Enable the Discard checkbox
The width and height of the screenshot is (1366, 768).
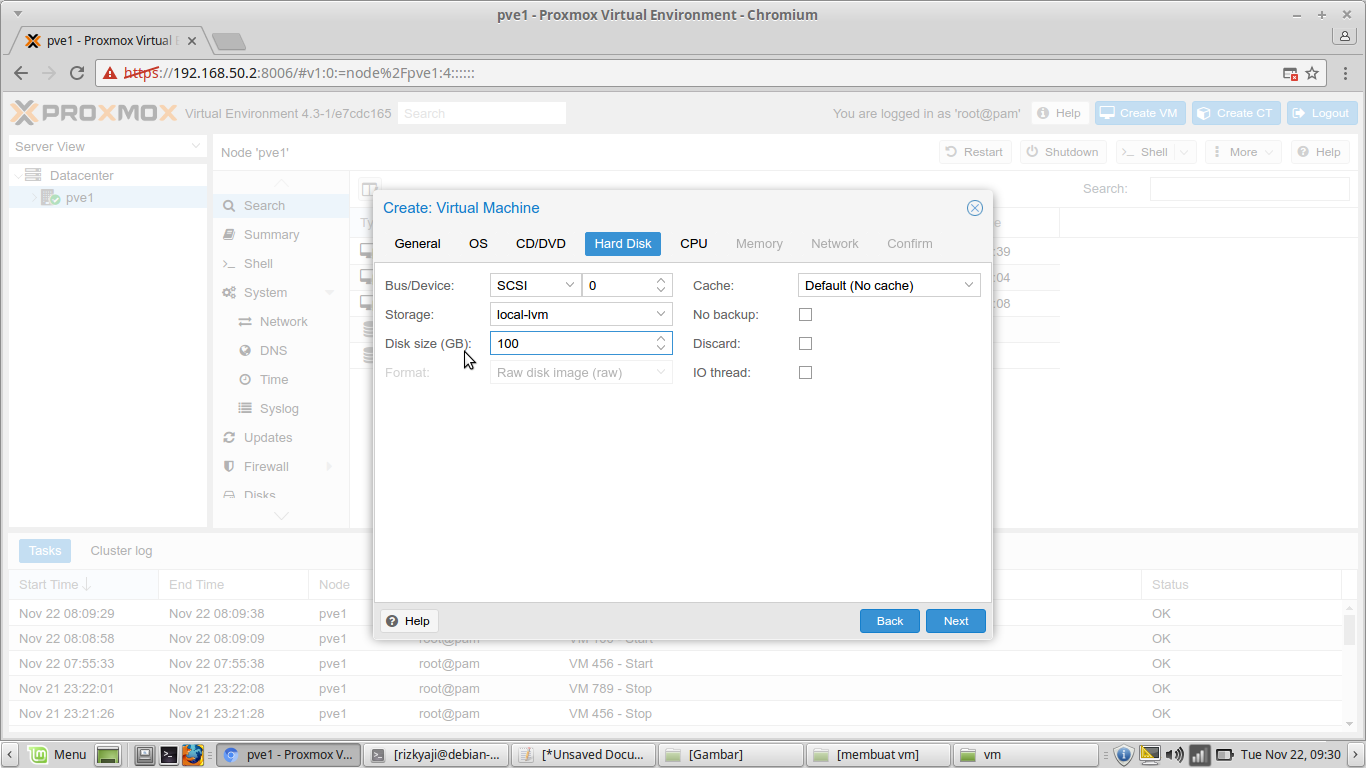806,344
